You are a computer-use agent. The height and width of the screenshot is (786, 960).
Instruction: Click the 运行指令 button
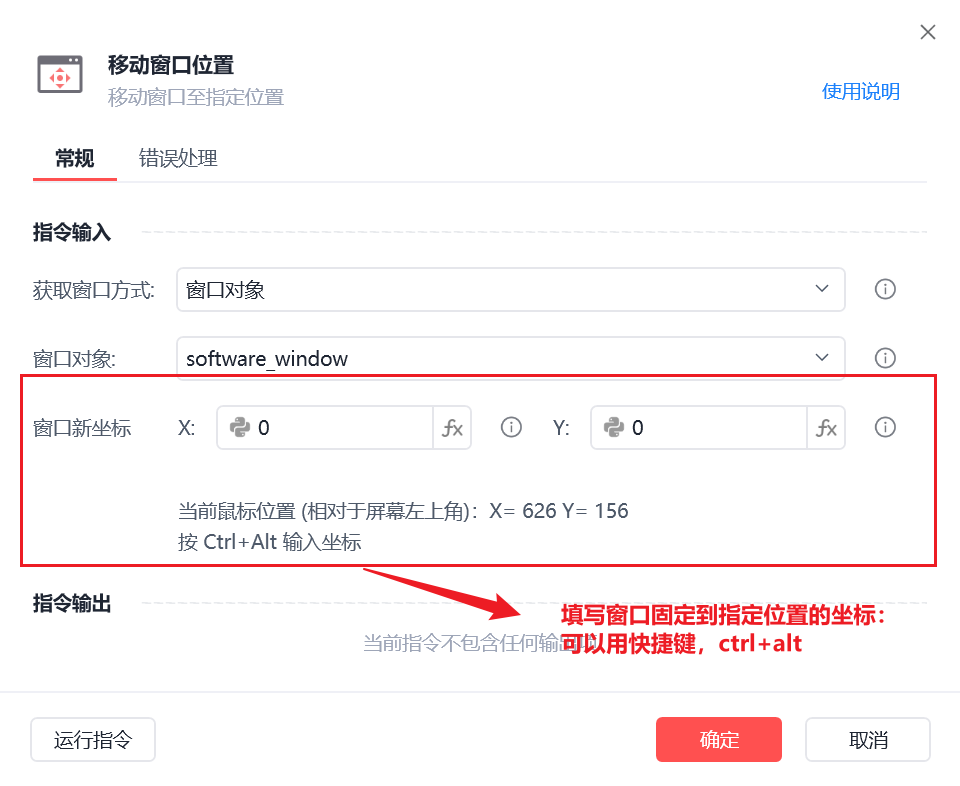coord(93,739)
